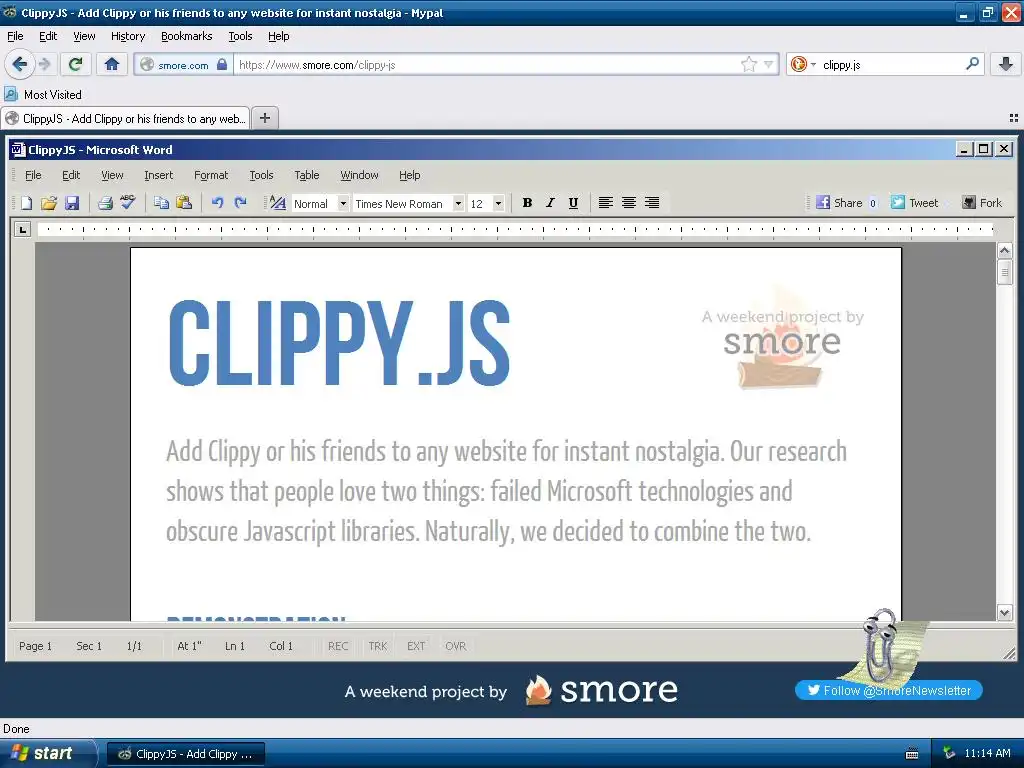Click the Clippy paperclip assistant
The image size is (1024, 768).
tap(880, 645)
